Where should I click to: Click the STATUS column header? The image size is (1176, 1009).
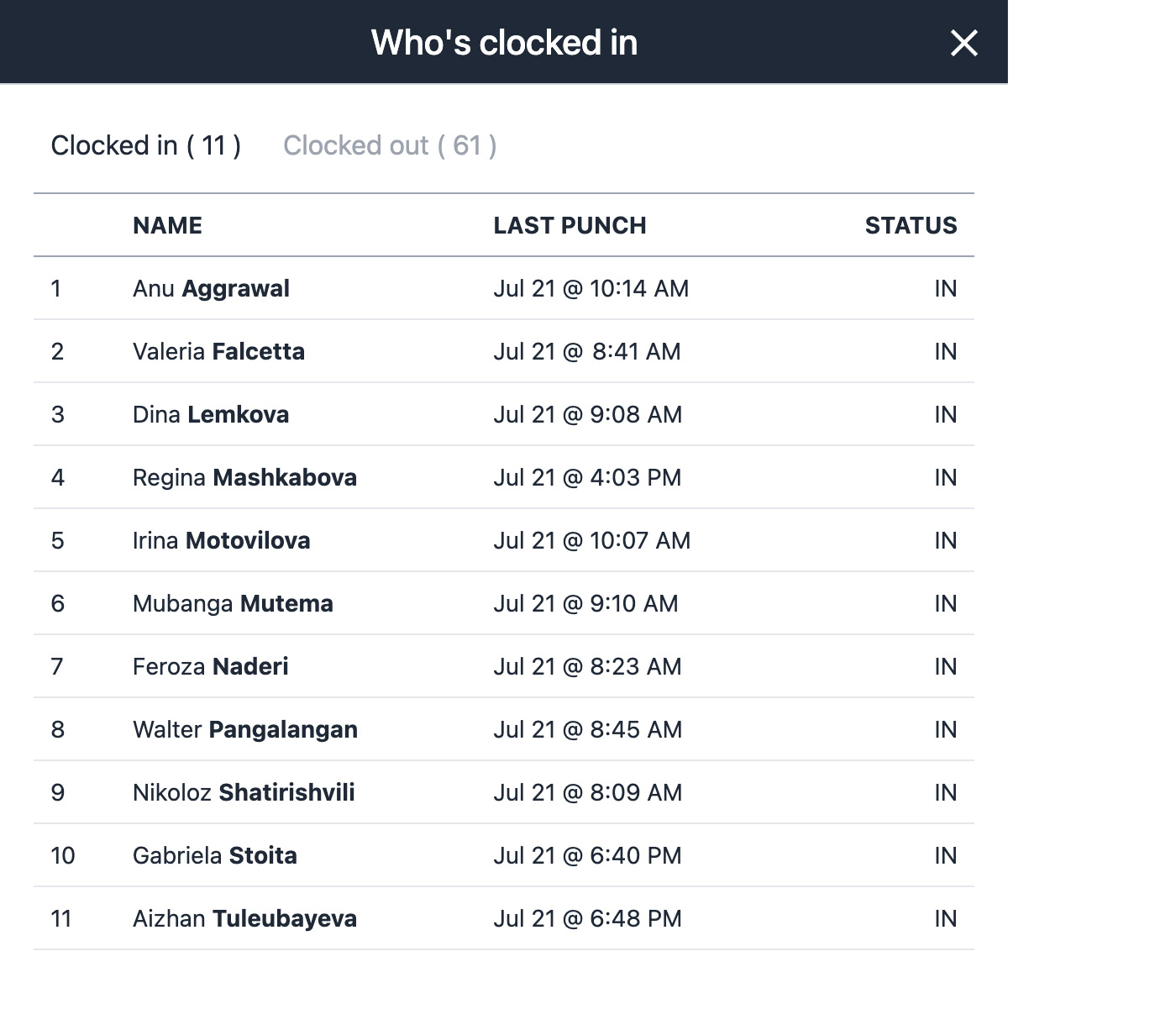(x=911, y=225)
